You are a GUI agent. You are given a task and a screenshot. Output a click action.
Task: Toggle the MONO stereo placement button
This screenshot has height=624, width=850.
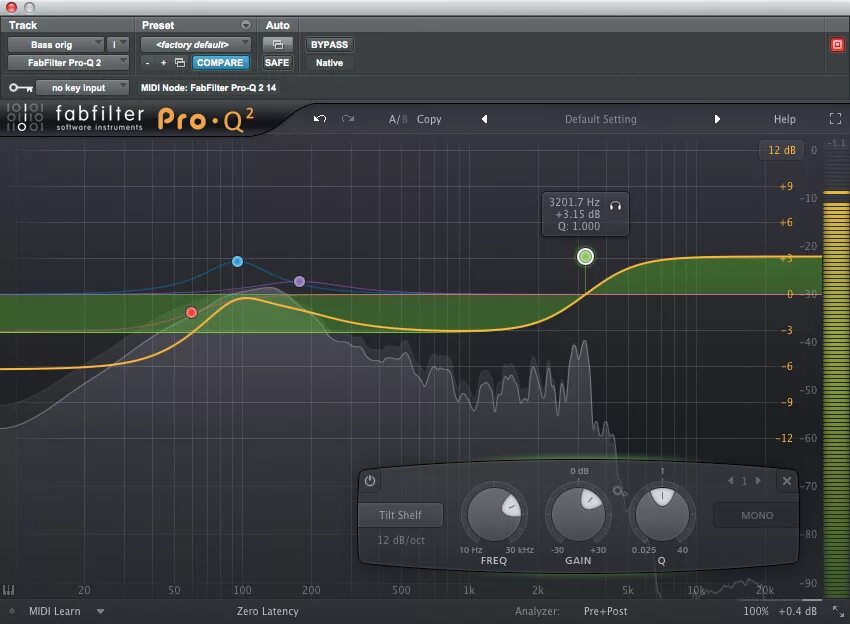pyautogui.click(x=757, y=516)
